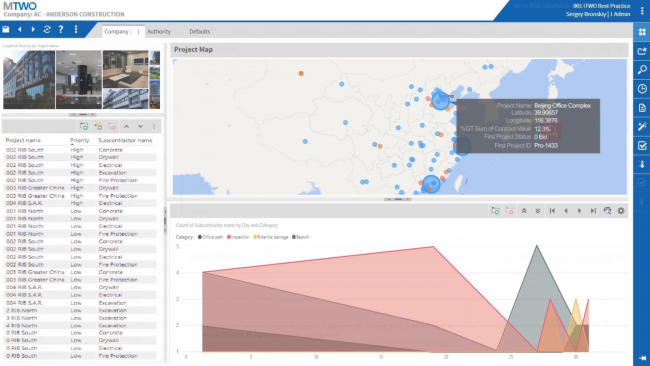650x366 pixels.
Task: Select the SMART 3D LAB building photo
Action: point(29,80)
